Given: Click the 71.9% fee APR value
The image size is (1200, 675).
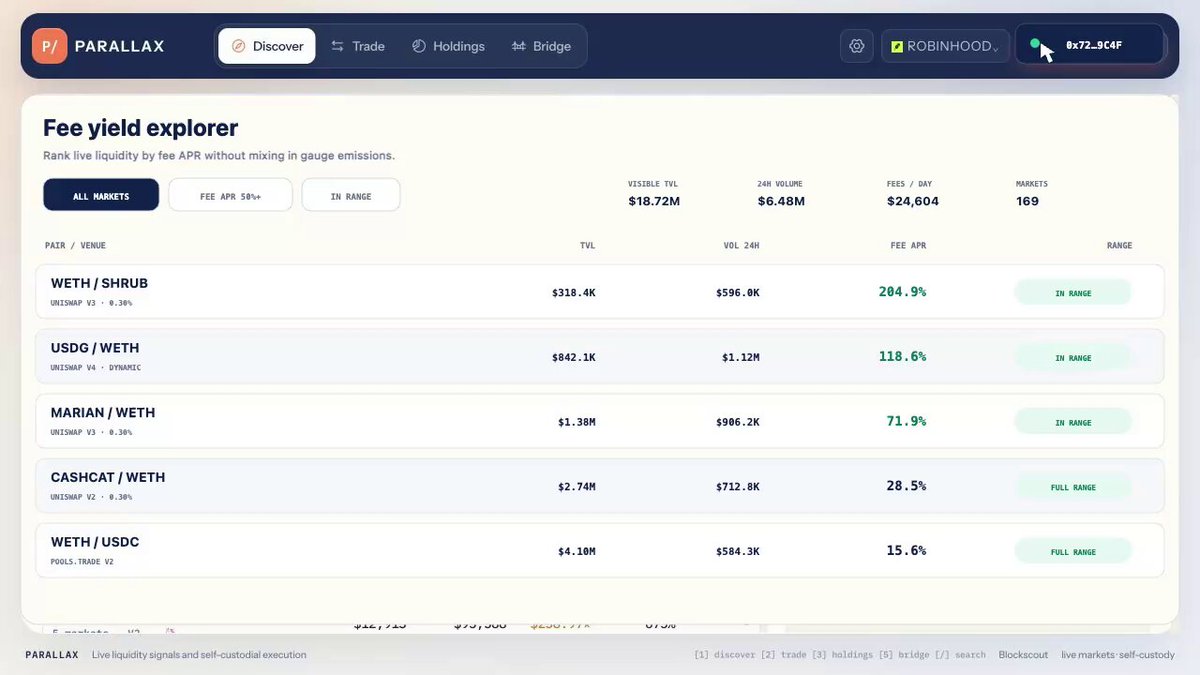Looking at the screenshot, I should [906, 421].
